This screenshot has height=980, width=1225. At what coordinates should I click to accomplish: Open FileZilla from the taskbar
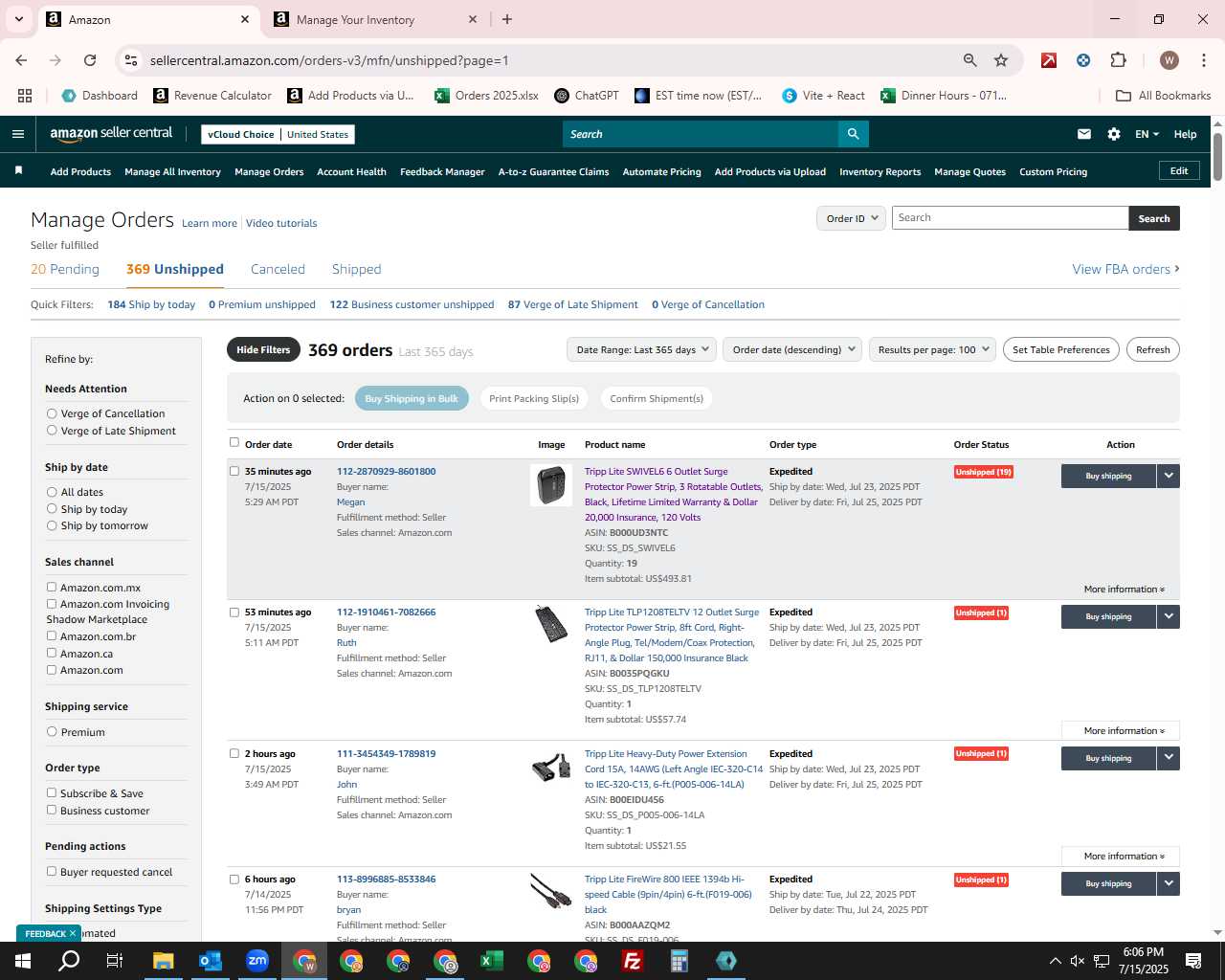tap(633, 961)
